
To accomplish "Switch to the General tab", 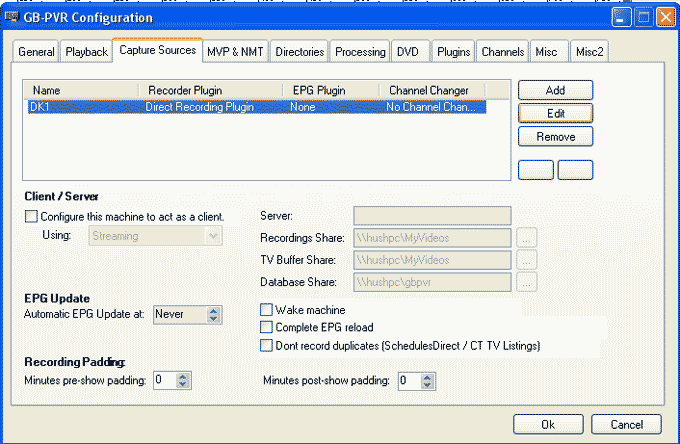I will pyautogui.click(x=36, y=52).
